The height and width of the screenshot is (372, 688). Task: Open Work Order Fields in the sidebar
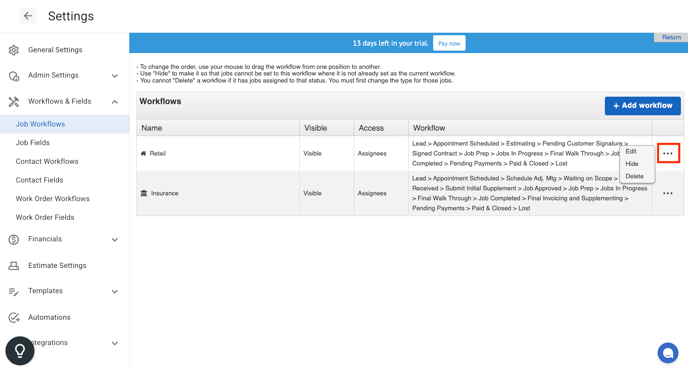(45, 217)
